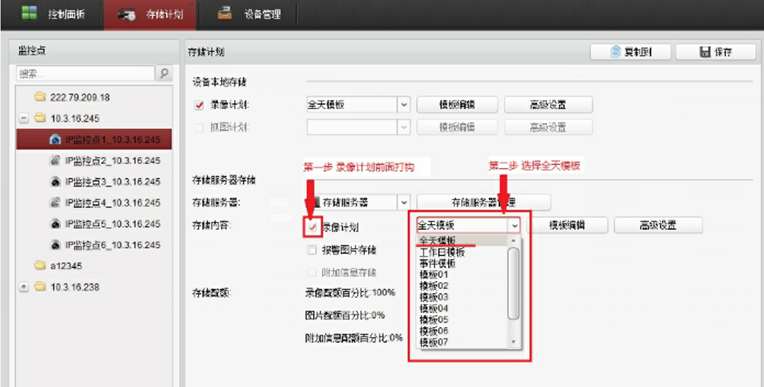This screenshot has width=764, height=387.
Task: Toggle the 抓图计划 checkbox
Action: pos(199,128)
